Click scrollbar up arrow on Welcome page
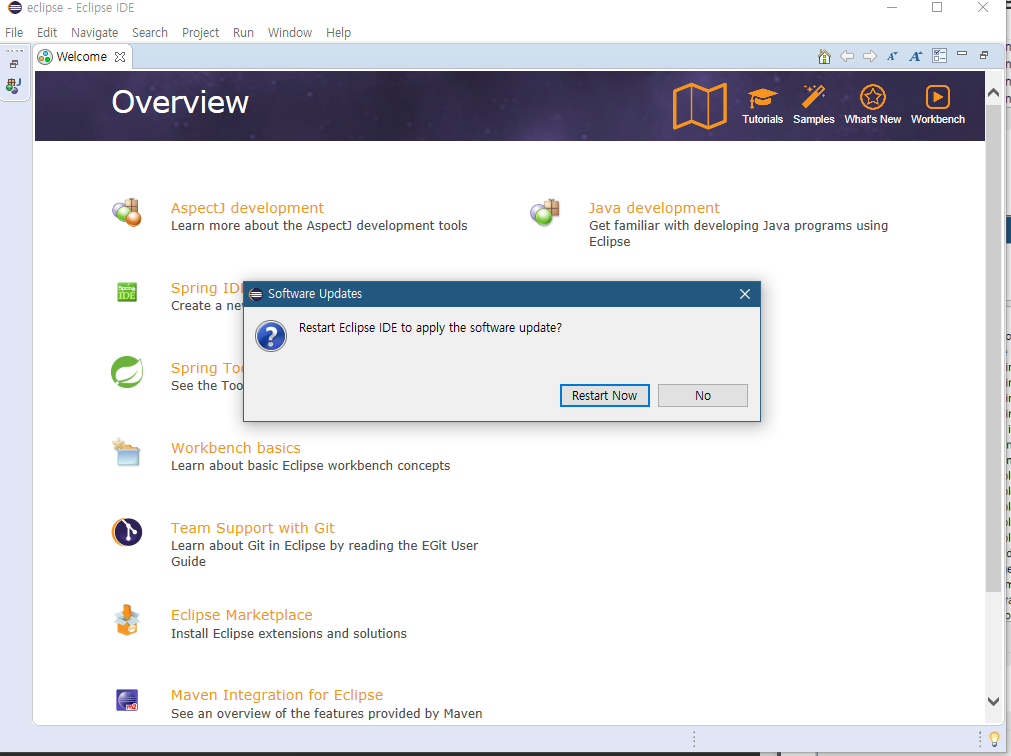The image size is (1011, 756). [993, 93]
